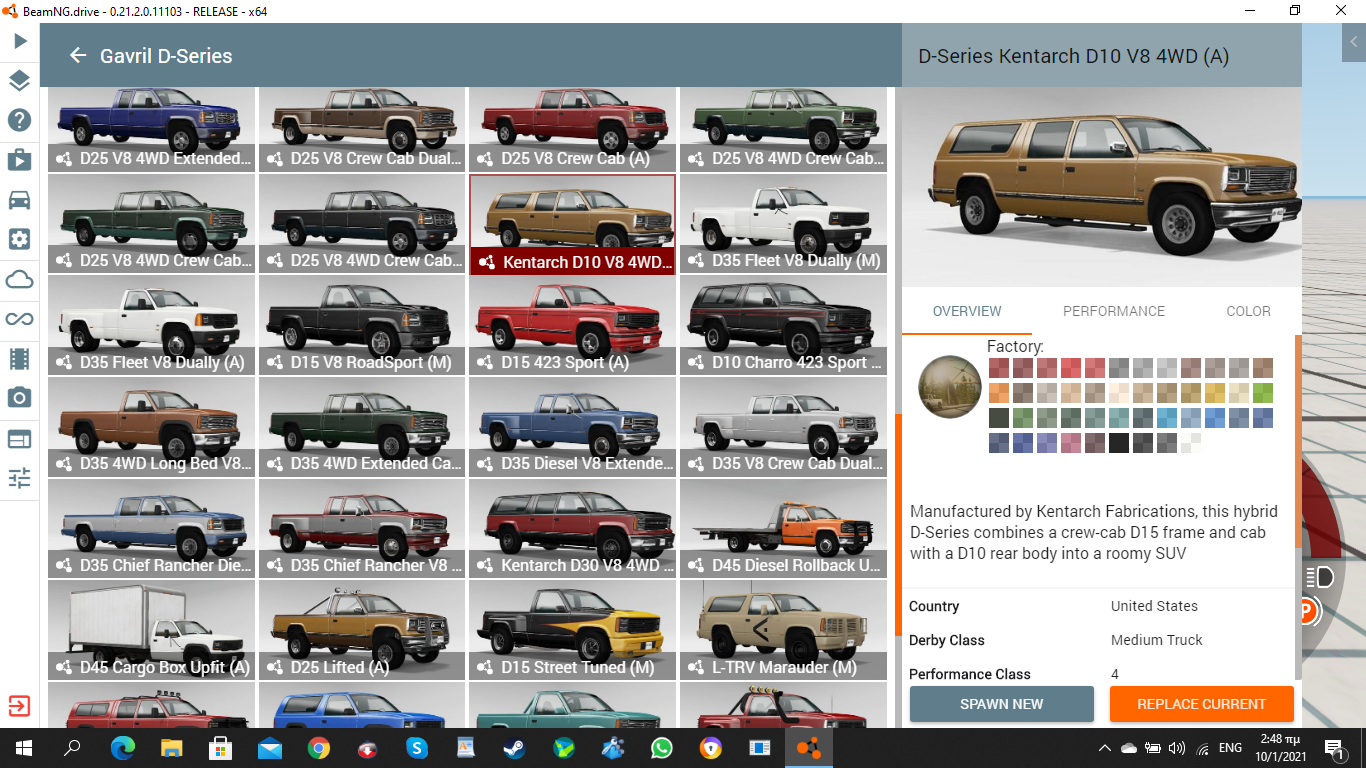Pick the golden yellow factory color swatch

tap(1215, 393)
